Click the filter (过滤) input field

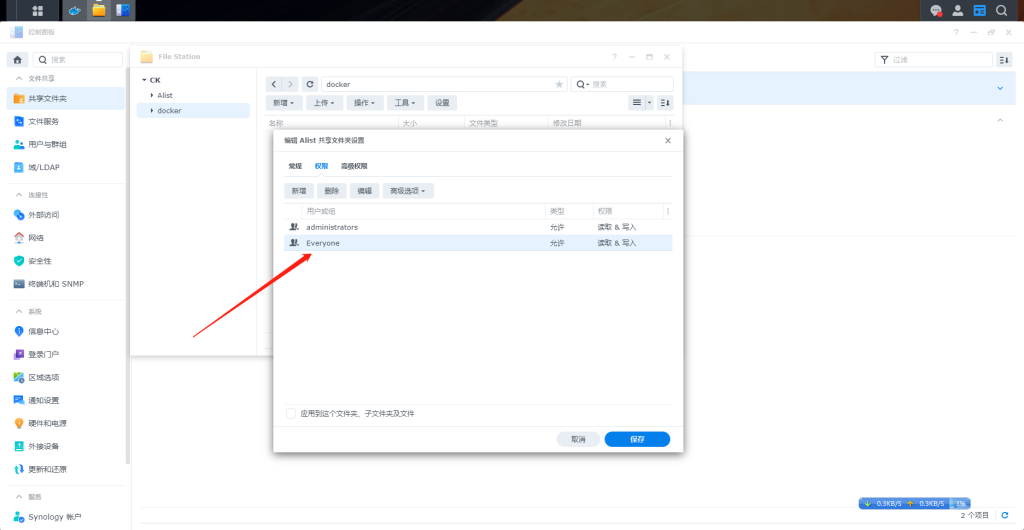point(934,60)
